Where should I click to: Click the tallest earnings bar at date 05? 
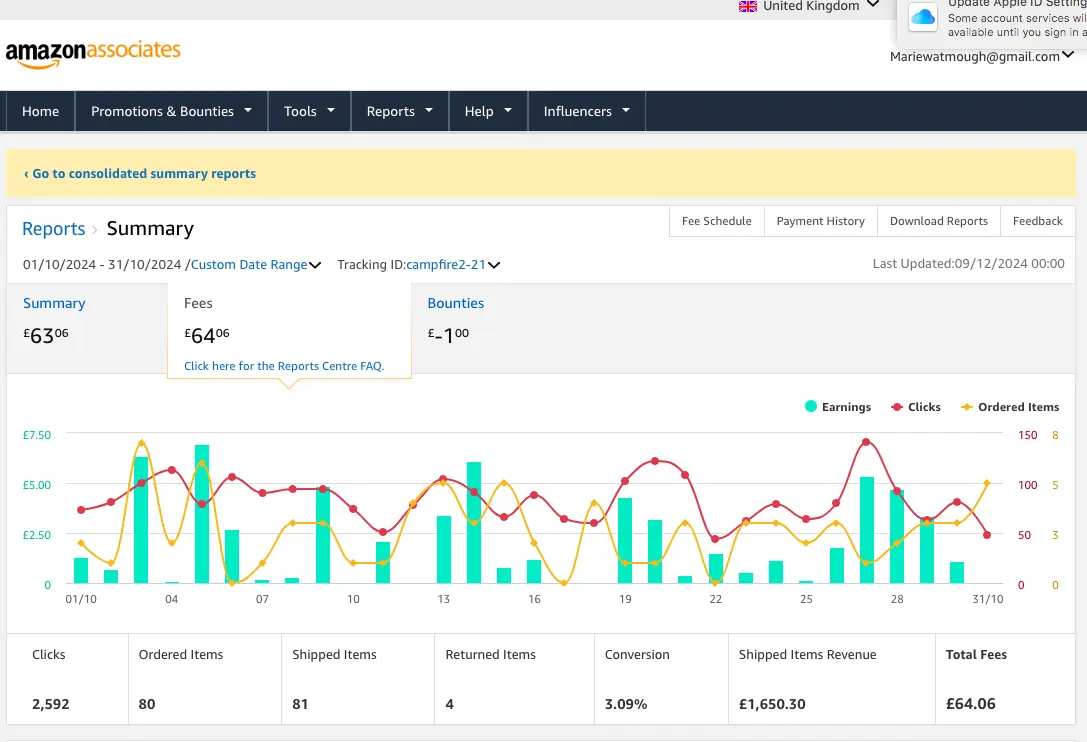coord(202,514)
